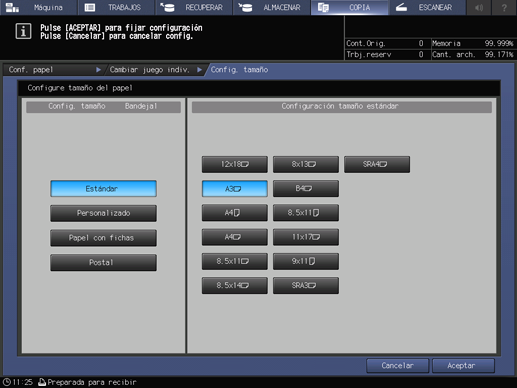Viewport: 517px width, 388px height.
Task: Choose A4 landscape orientation size
Action: (235, 237)
